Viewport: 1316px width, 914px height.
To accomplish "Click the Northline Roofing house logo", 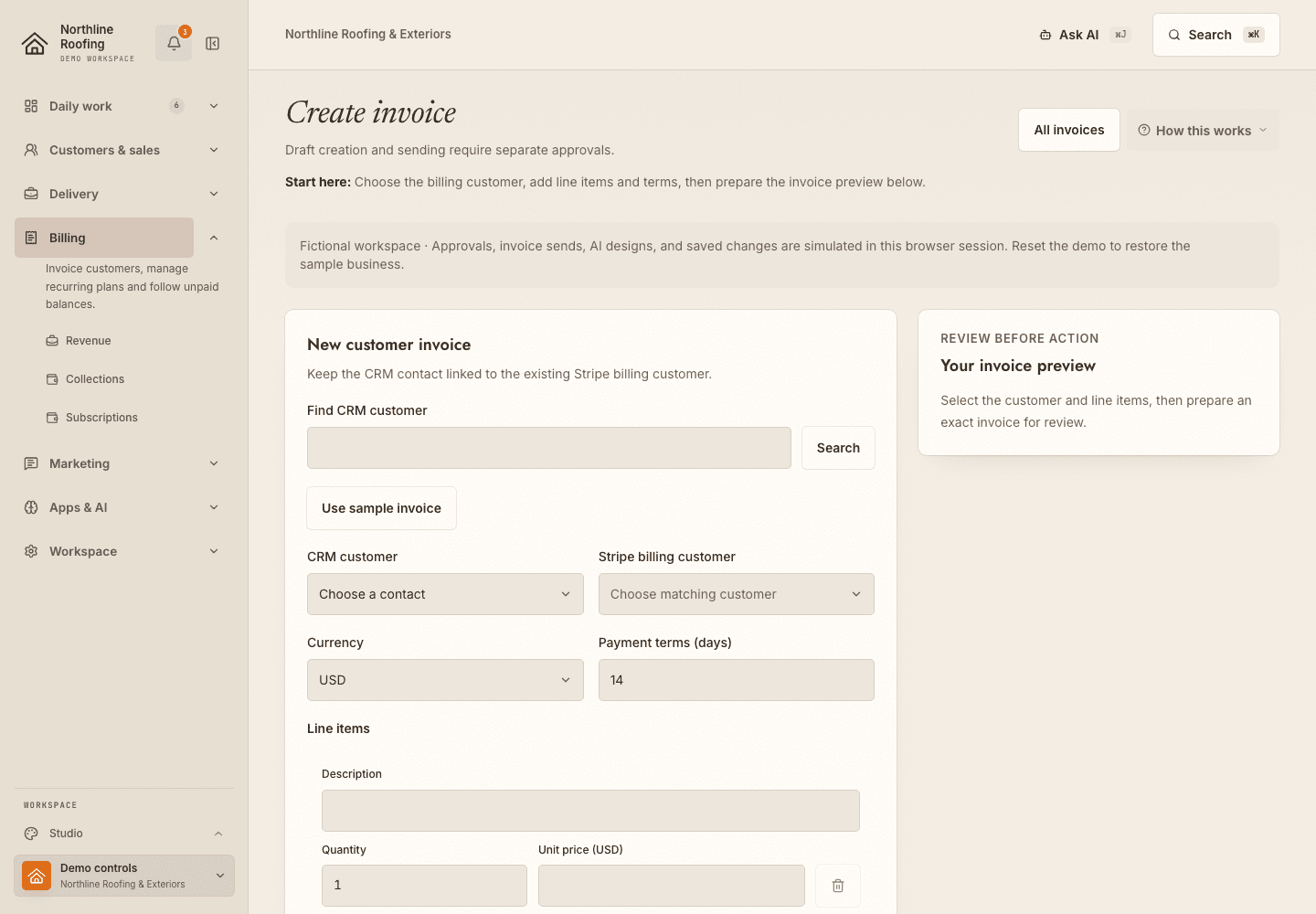I will 35,43.
